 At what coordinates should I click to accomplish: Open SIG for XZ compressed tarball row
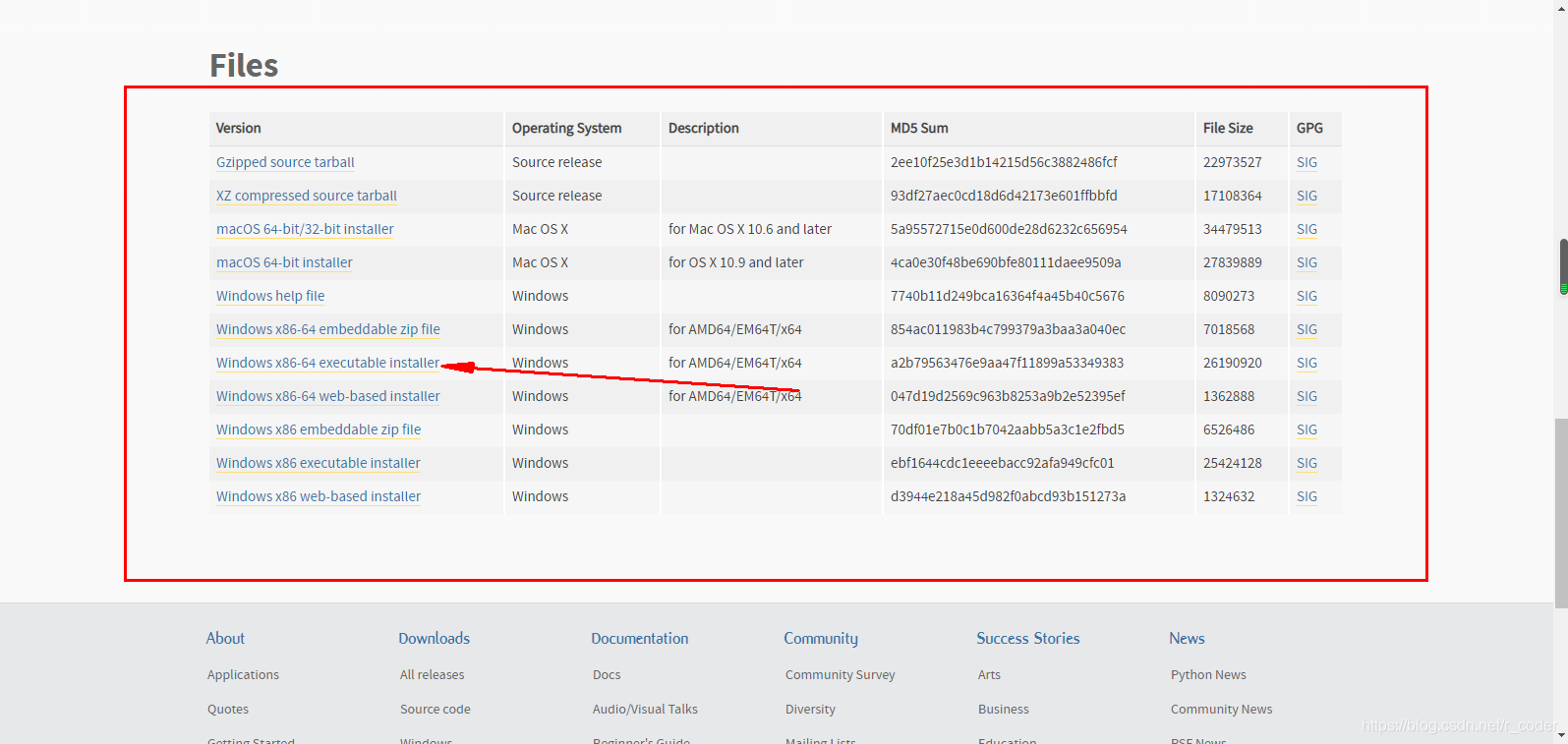(x=1307, y=196)
